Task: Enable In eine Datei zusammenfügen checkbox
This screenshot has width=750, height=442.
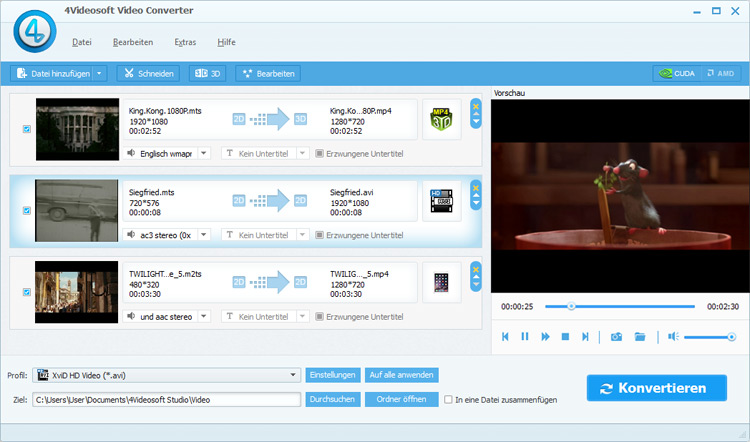Action: (448, 399)
